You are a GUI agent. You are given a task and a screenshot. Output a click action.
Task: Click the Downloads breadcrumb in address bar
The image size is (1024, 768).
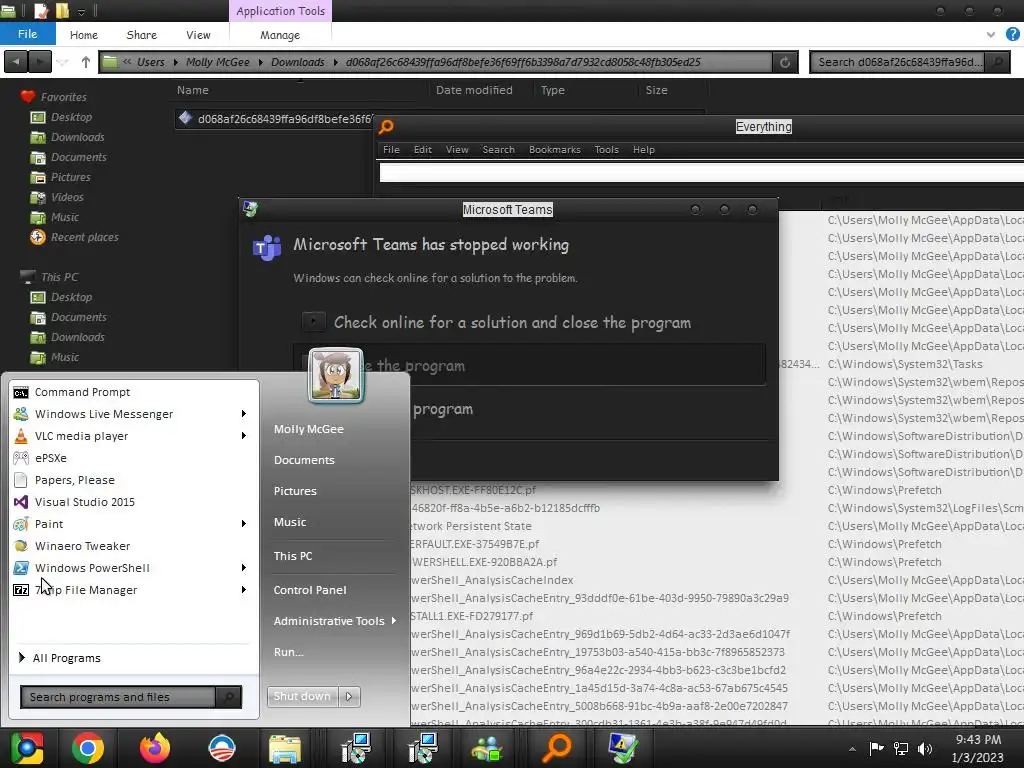pyautogui.click(x=298, y=62)
